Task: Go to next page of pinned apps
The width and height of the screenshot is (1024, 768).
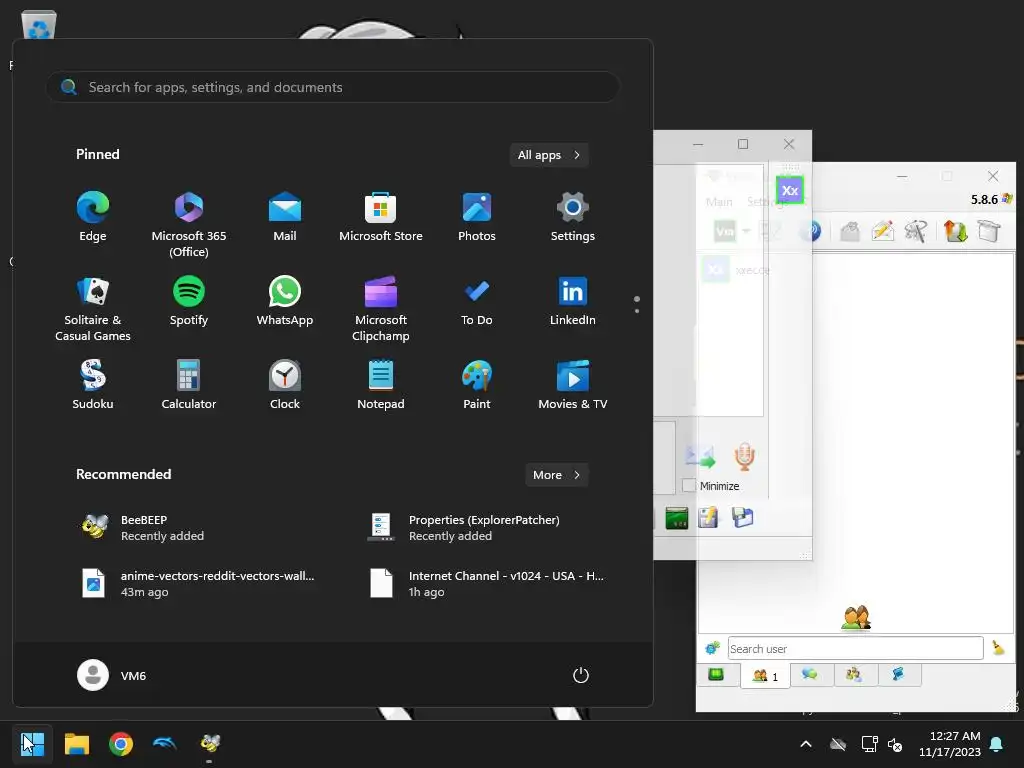Action: [x=637, y=311]
